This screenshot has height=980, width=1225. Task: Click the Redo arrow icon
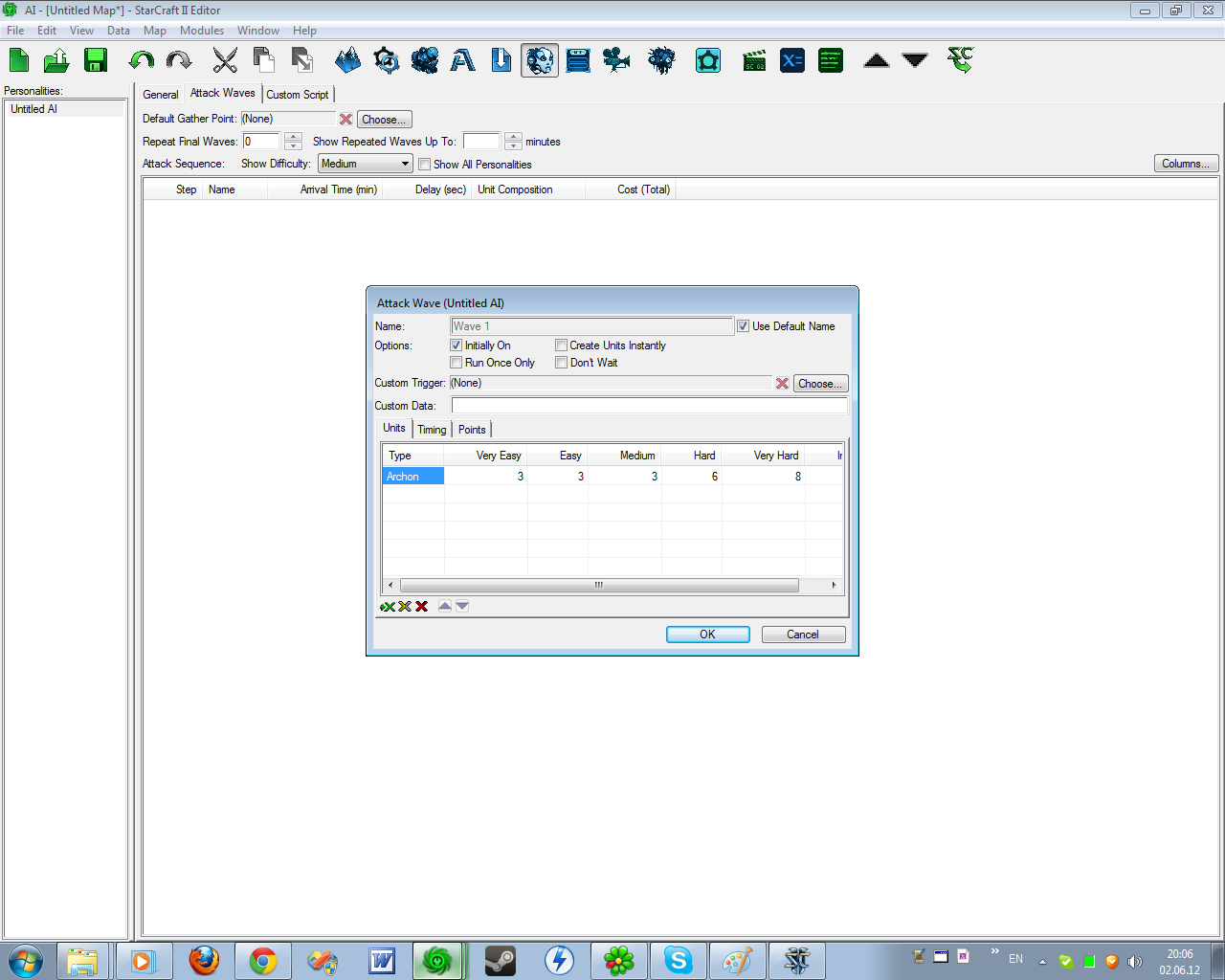(x=179, y=60)
